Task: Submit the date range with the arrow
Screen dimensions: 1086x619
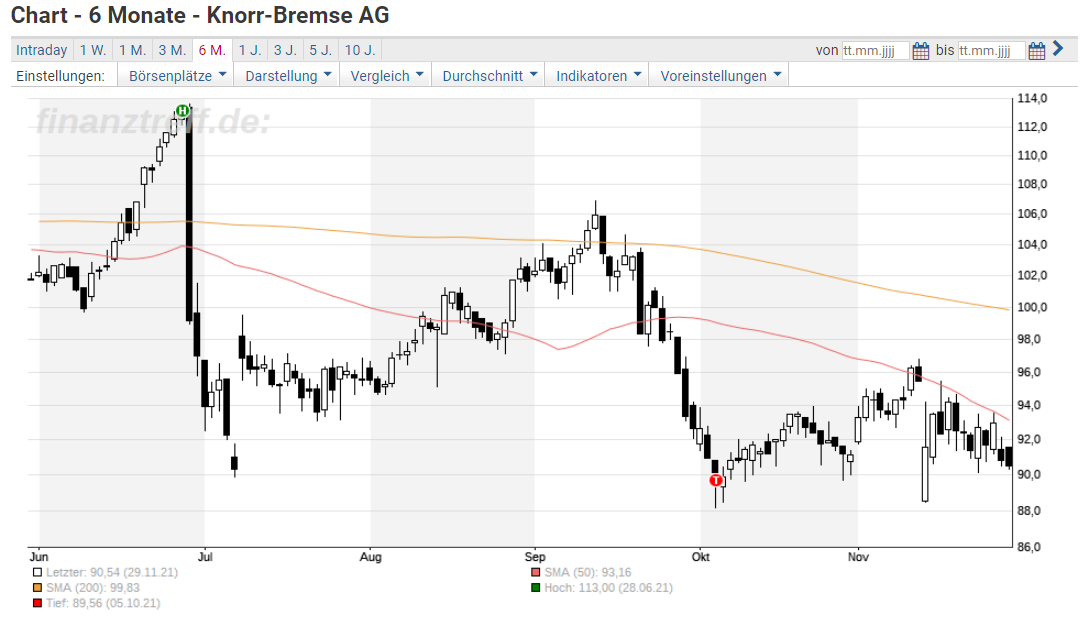Action: coord(1058,48)
